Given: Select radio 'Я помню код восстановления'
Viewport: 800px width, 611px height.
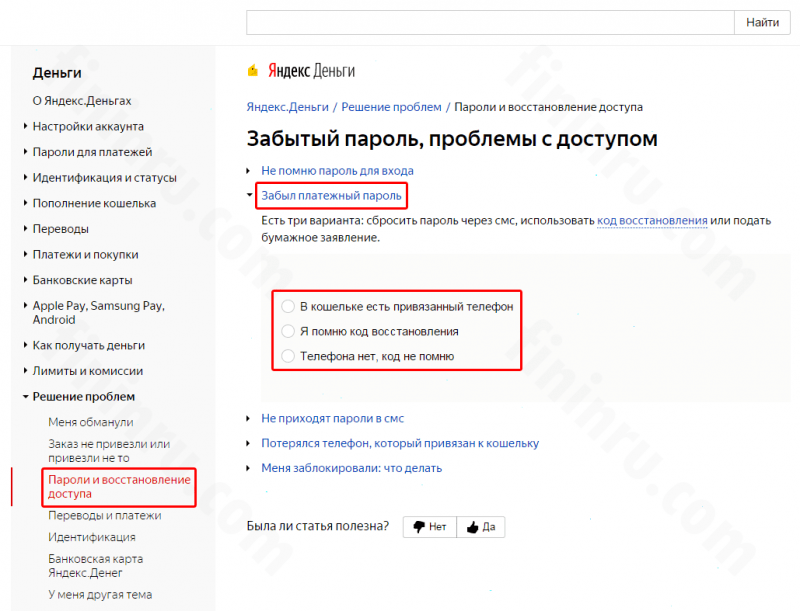Looking at the screenshot, I should [x=288, y=331].
